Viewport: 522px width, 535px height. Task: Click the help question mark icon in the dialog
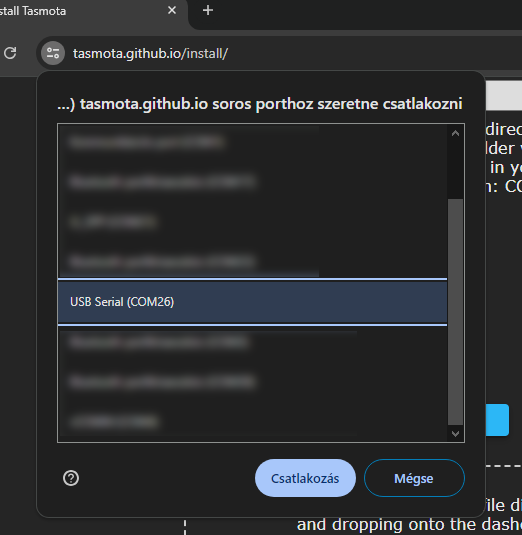point(71,478)
